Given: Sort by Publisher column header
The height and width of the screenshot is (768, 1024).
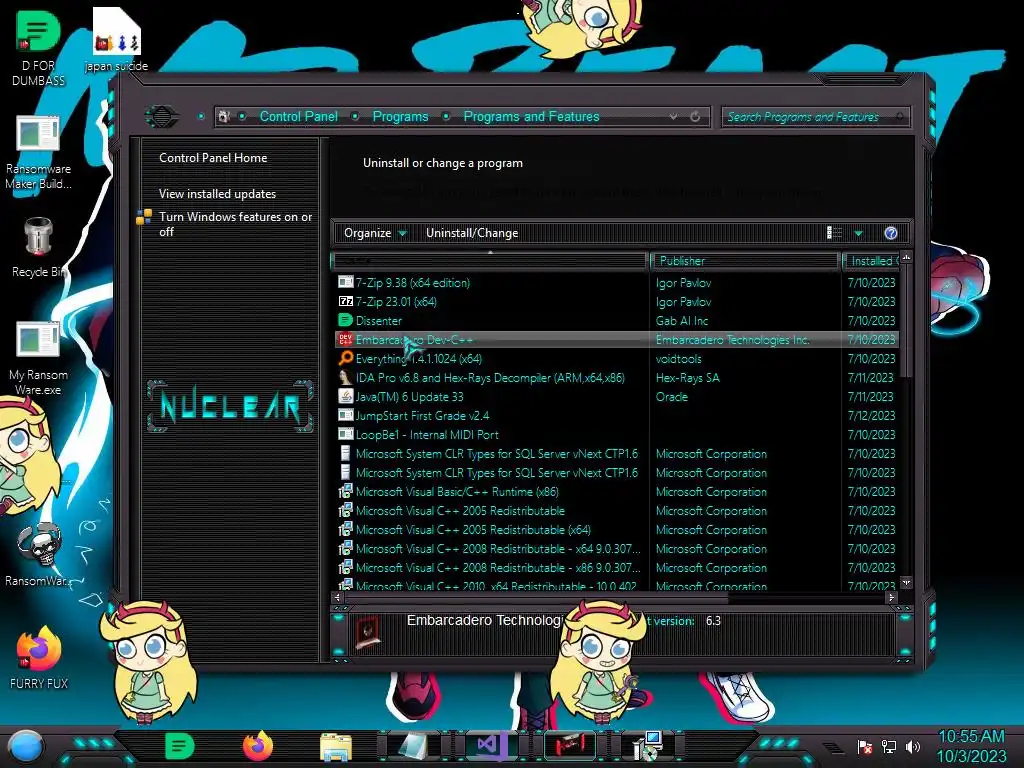Looking at the screenshot, I should coord(744,261).
